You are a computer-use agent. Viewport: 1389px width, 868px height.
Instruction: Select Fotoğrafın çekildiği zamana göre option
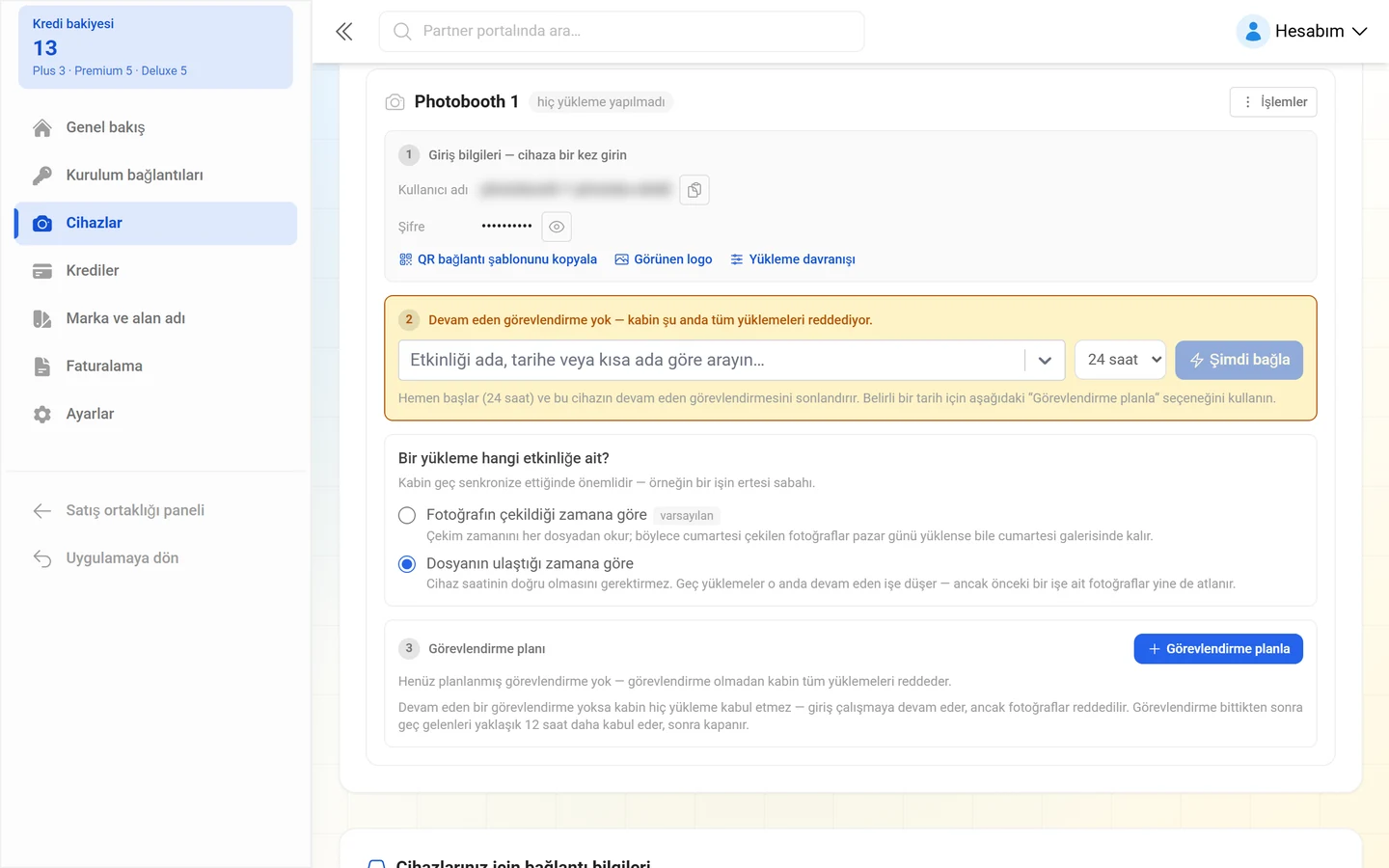pyautogui.click(x=407, y=516)
